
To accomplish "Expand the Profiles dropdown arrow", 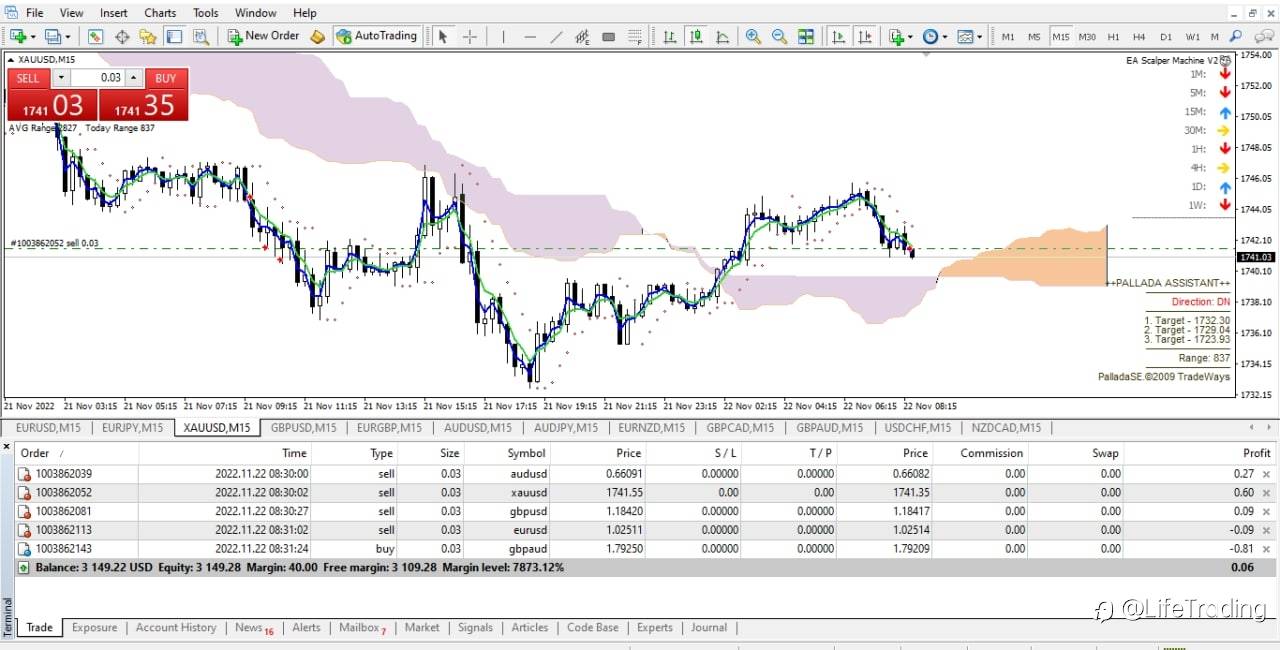I will 67,37.
